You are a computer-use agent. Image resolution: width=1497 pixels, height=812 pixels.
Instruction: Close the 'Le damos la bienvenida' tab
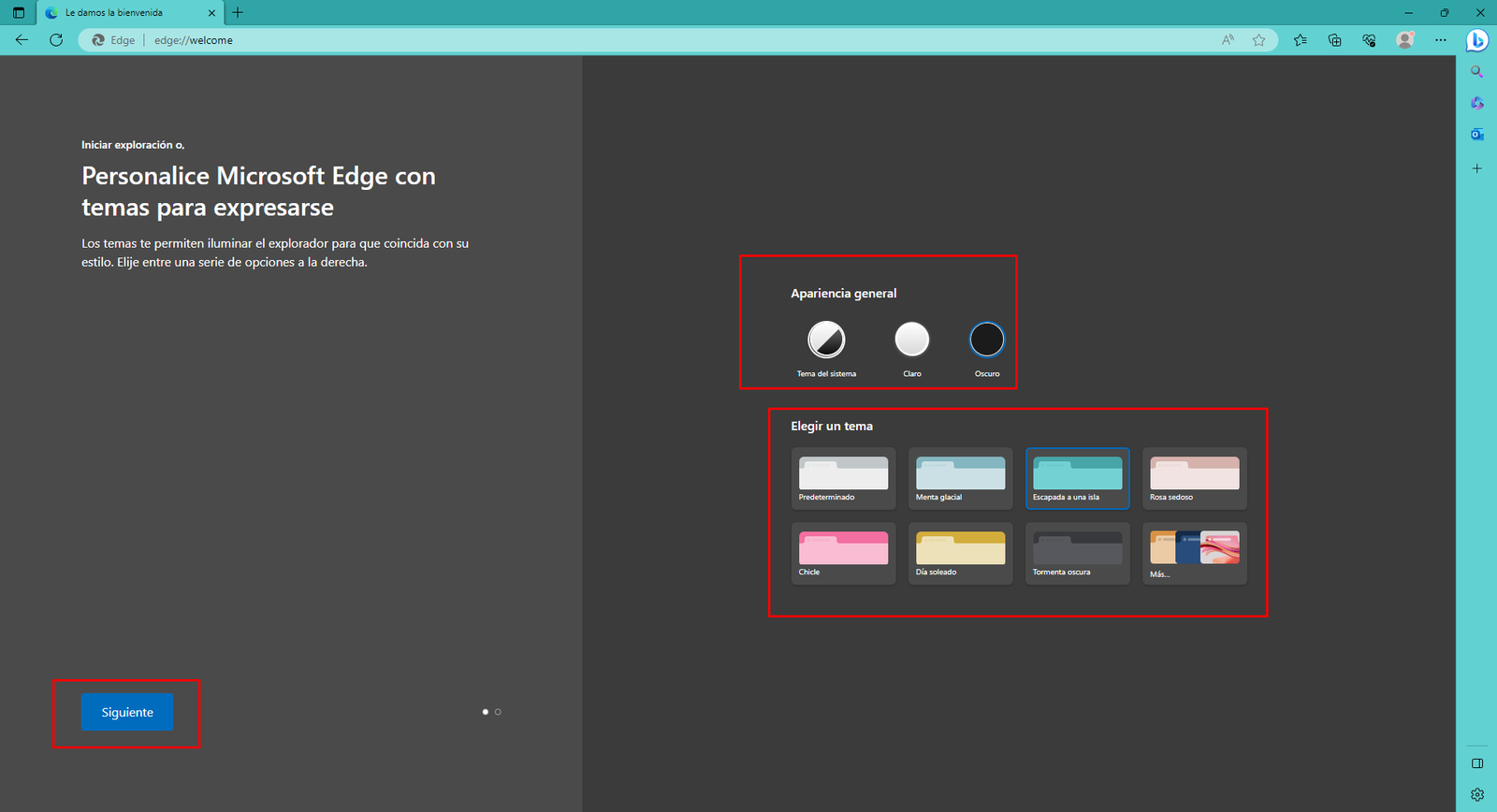click(x=211, y=13)
